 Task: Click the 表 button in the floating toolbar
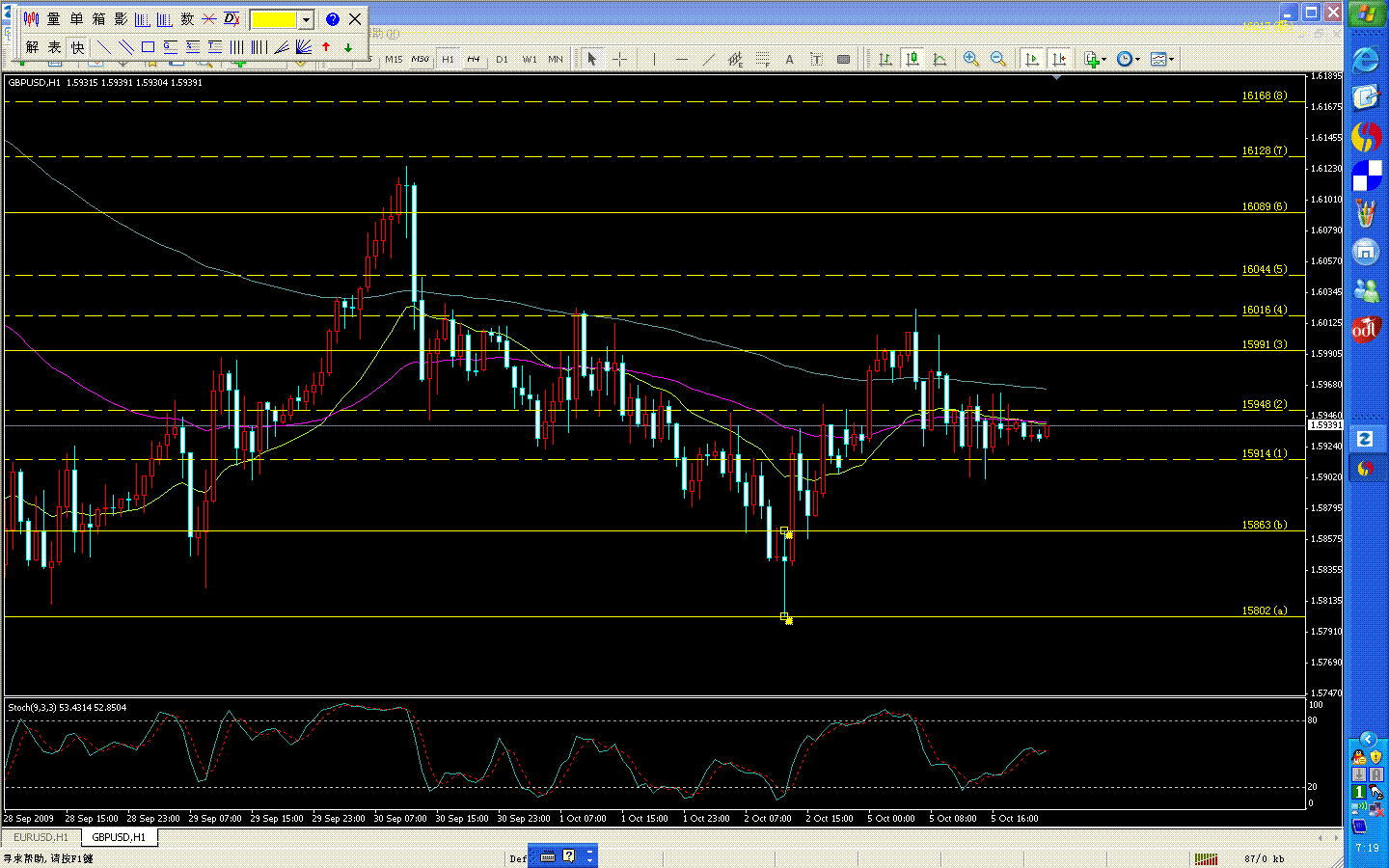tap(55, 46)
